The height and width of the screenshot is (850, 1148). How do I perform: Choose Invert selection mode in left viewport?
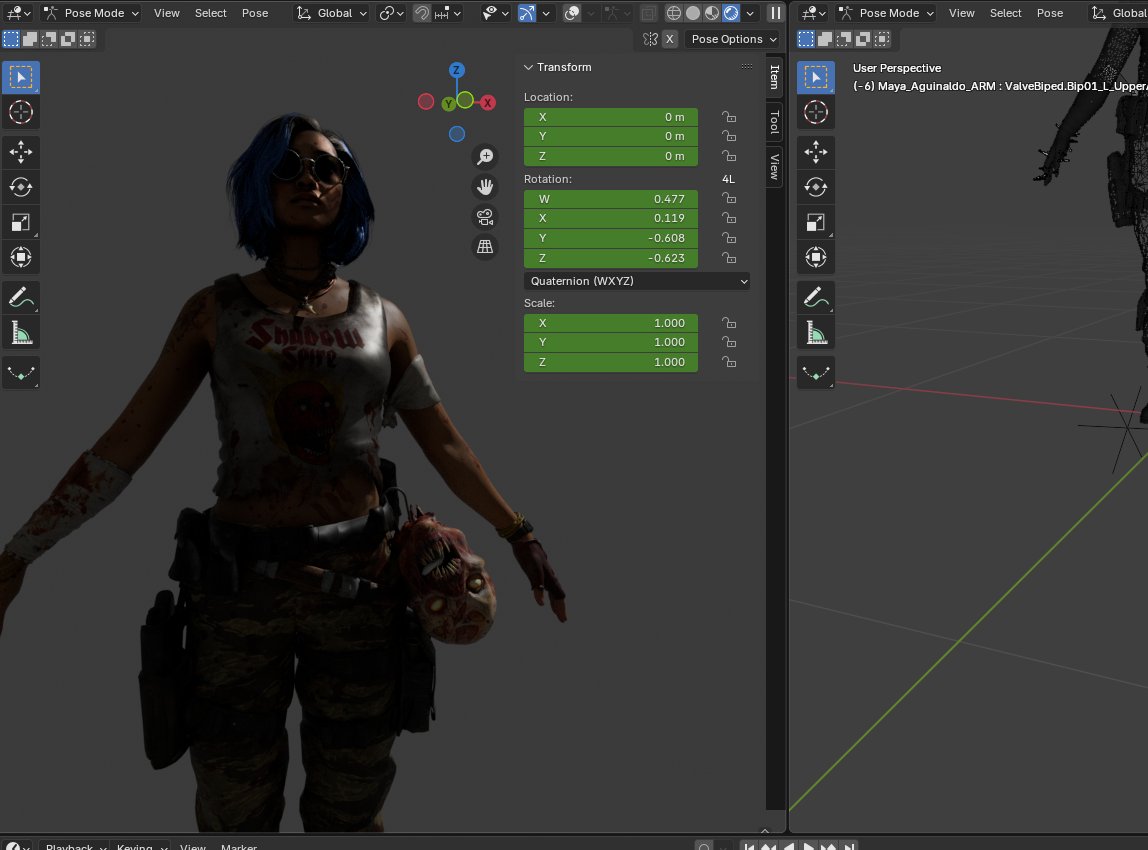68,39
